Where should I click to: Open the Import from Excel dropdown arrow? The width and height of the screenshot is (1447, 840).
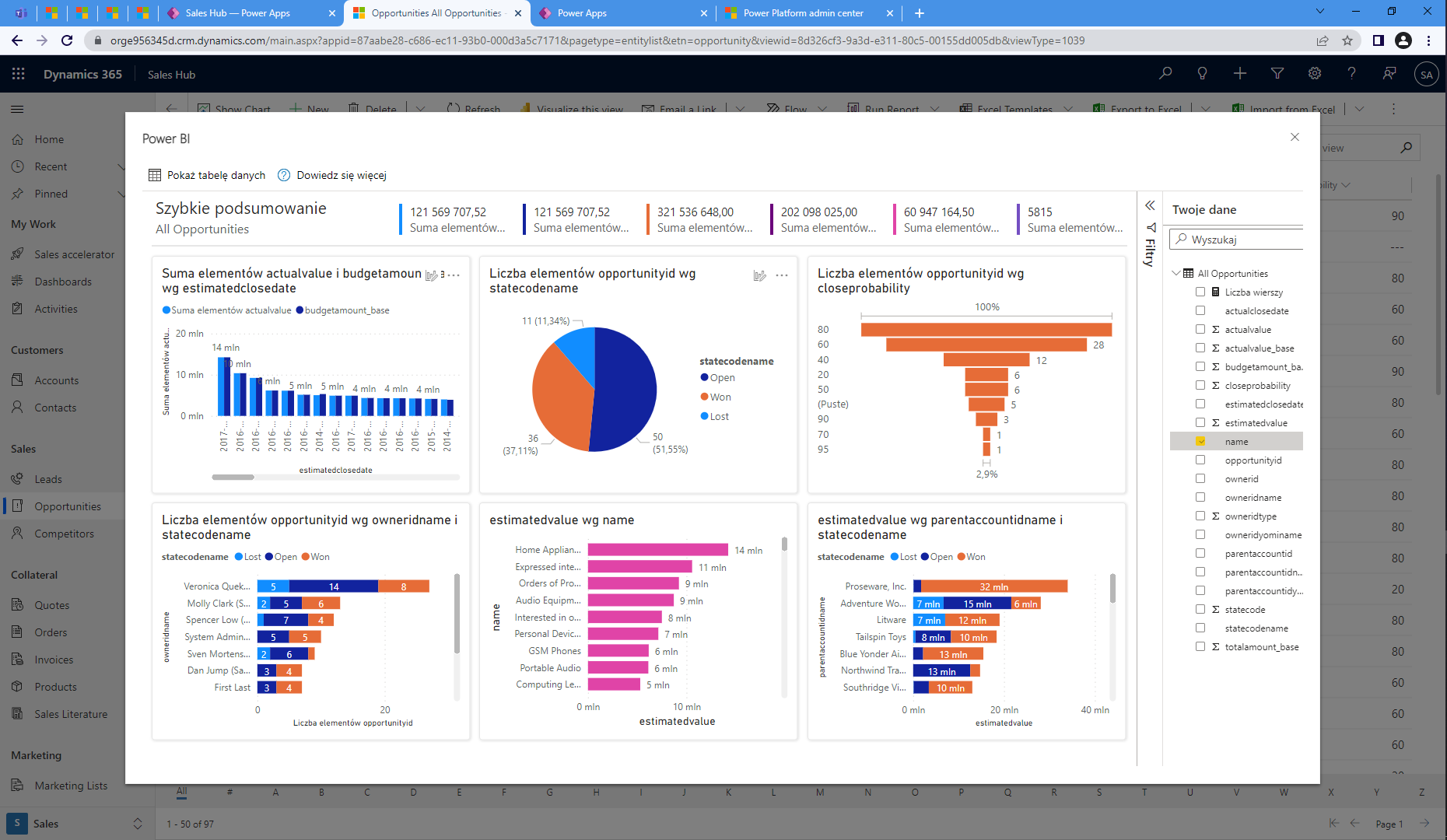[1360, 109]
